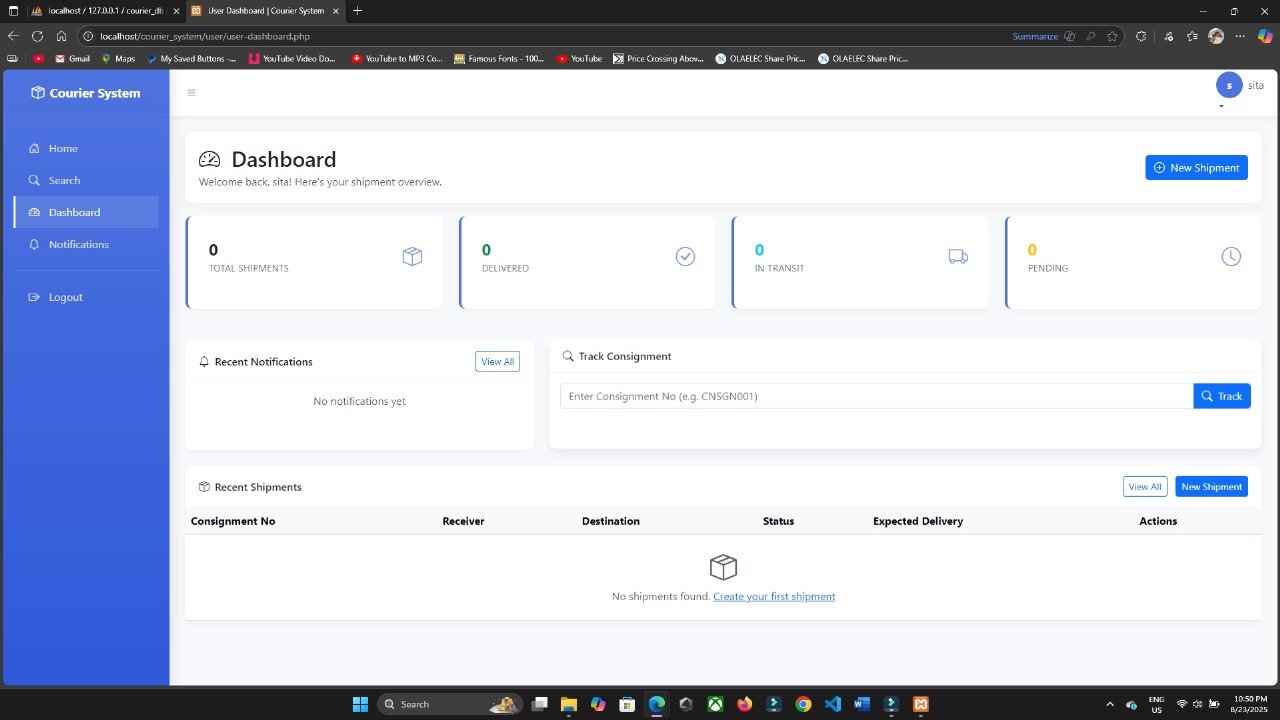The width and height of the screenshot is (1280, 720).
Task: Go to Notifications in sidebar
Action: point(78,245)
